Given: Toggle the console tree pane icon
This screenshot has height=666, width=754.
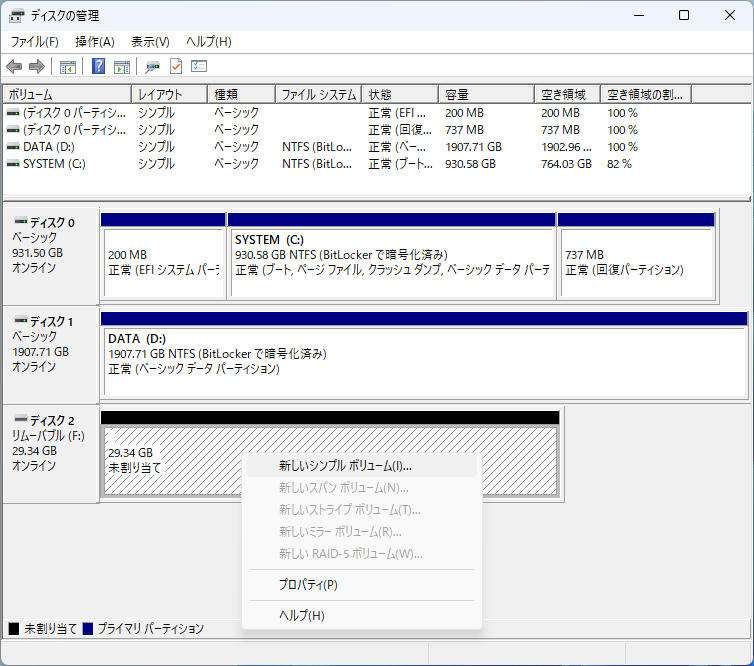Looking at the screenshot, I should [x=68, y=67].
